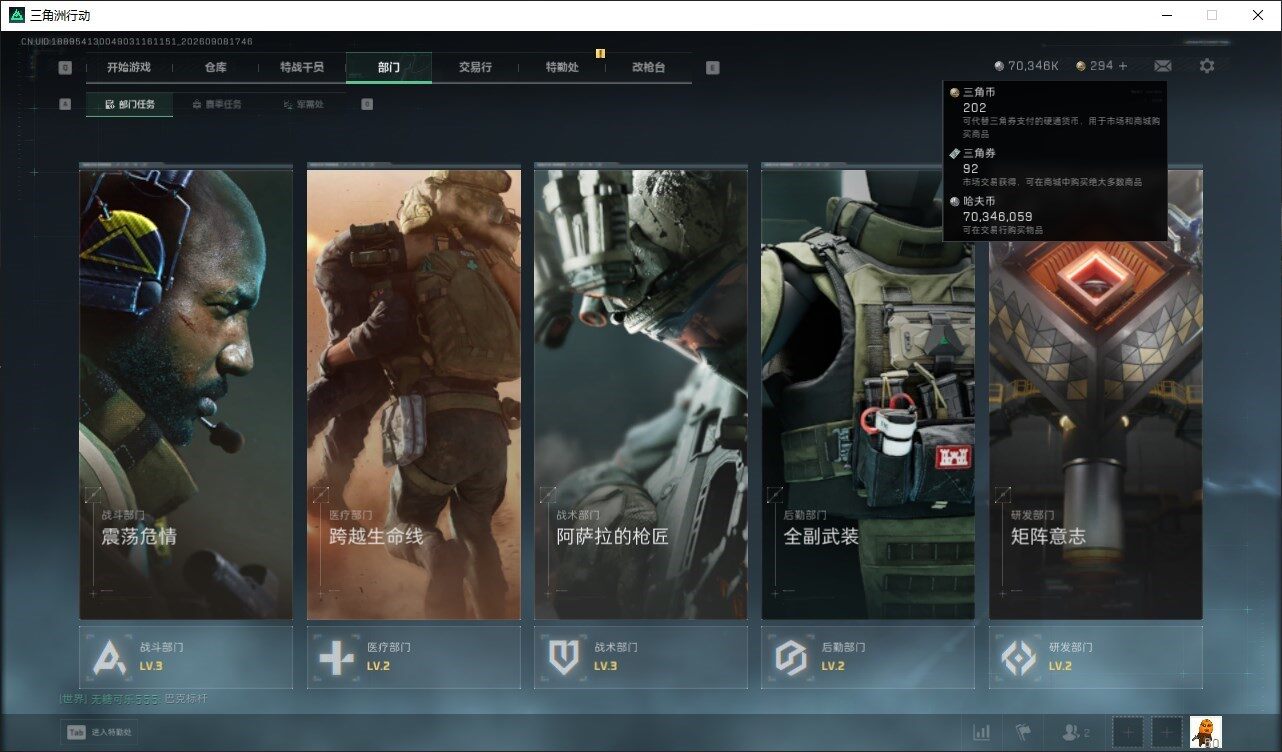The width and height of the screenshot is (1282, 752).
Task: Minimize the 三角洲行动 window
Action: (x=1166, y=15)
